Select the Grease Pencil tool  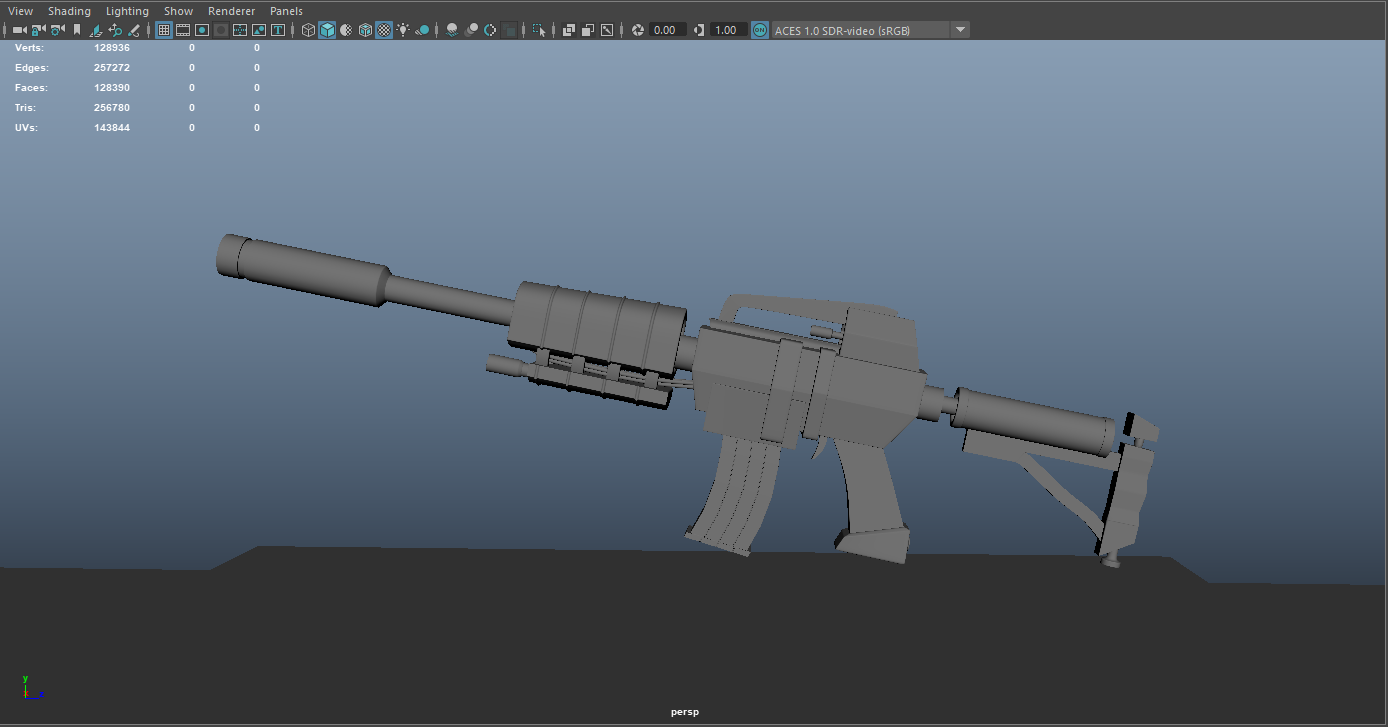tap(133, 30)
